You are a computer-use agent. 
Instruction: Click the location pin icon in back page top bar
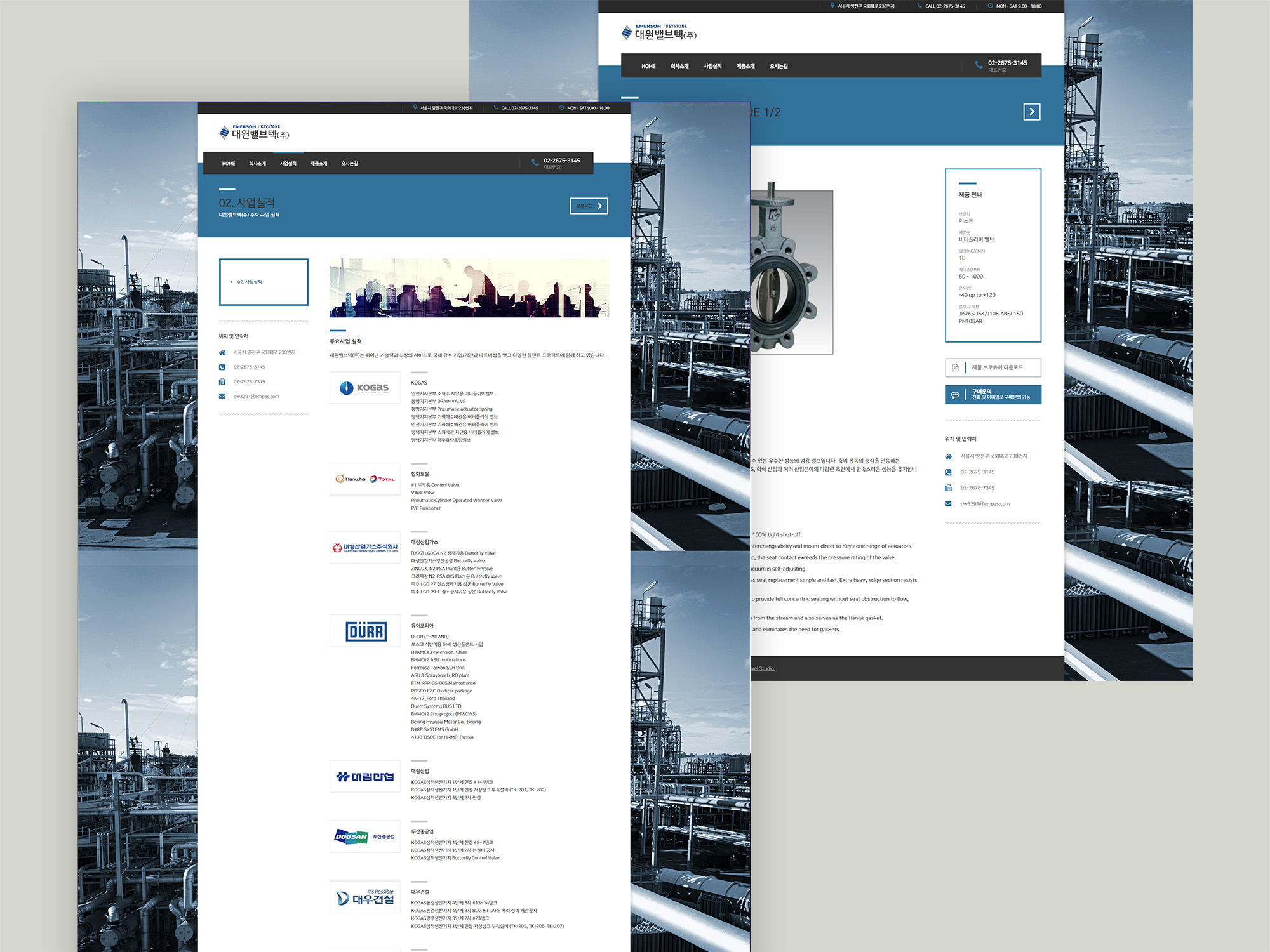coord(832,6)
